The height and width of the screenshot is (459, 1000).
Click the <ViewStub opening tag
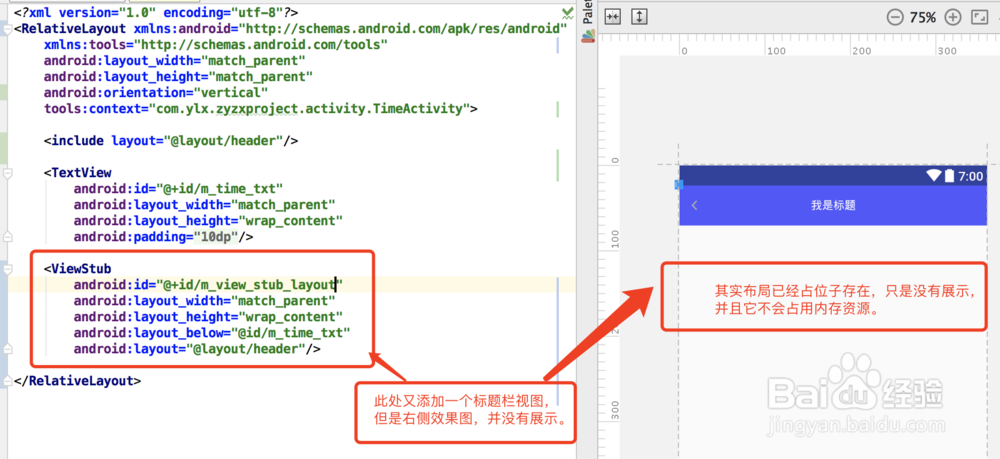coord(78,269)
